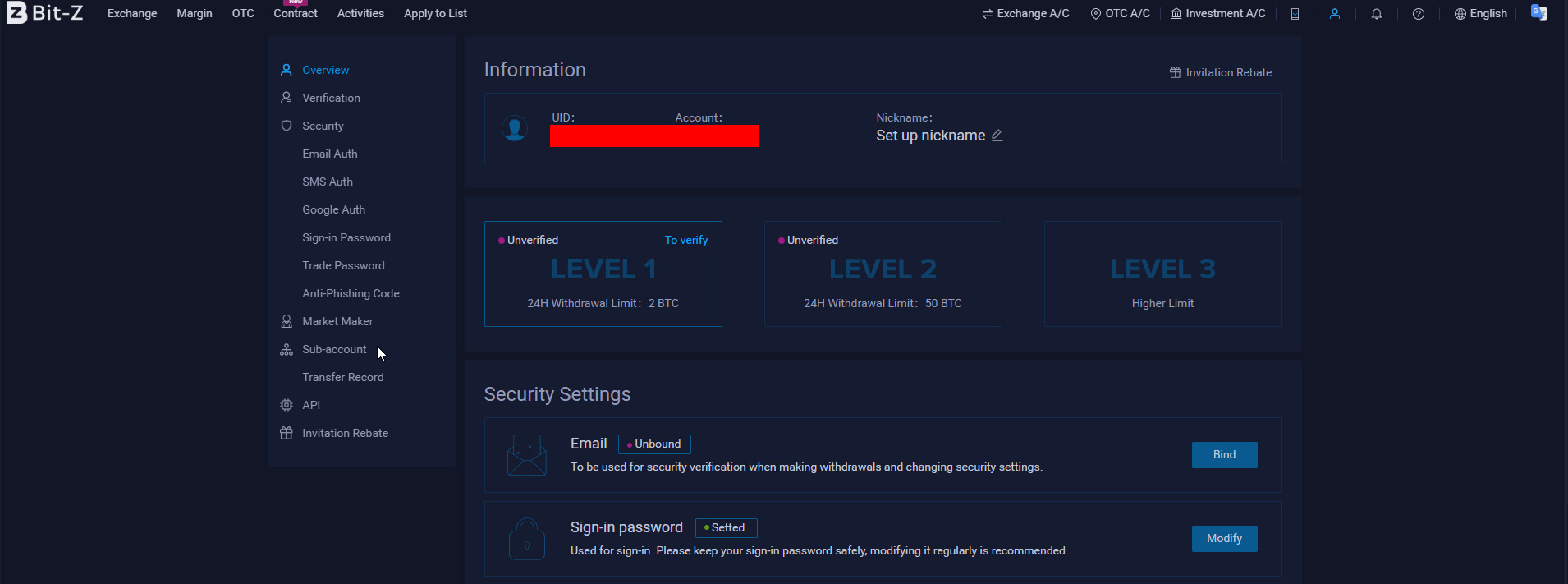This screenshot has height=584, width=1568.
Task: Click Set up nickname text
Action: pyautogui.click(x=930, y=136)
